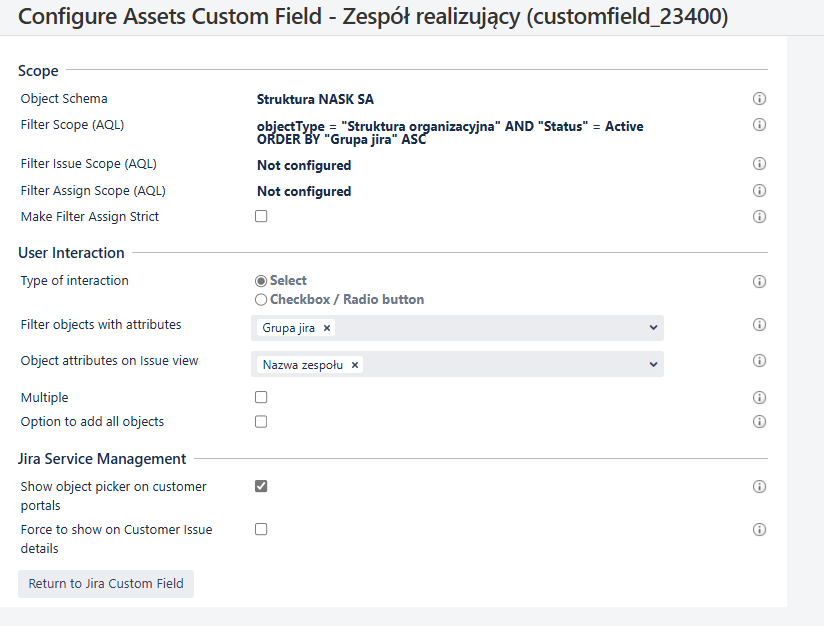Expand Object attributes on Issue view dropdown

[x=653, y=364]
